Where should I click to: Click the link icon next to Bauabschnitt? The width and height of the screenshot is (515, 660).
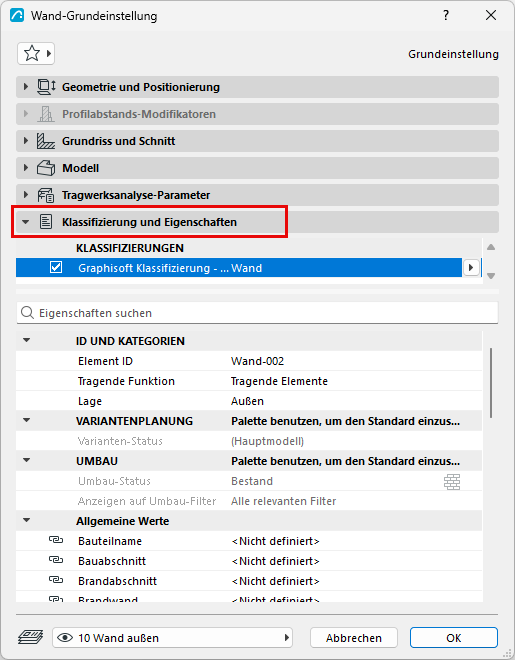tap(56, 560)
